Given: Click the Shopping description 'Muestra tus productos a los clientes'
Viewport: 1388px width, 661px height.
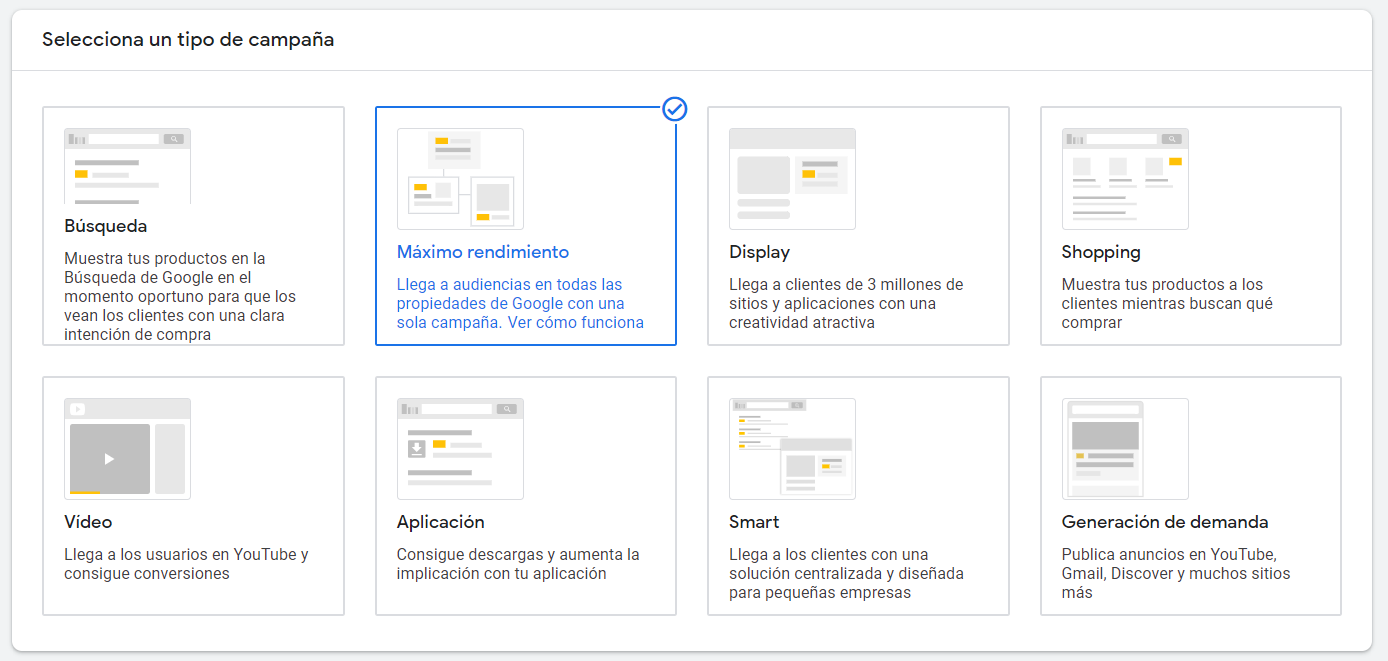Looking at the screenshot, I should click(x=1167, y=303).
